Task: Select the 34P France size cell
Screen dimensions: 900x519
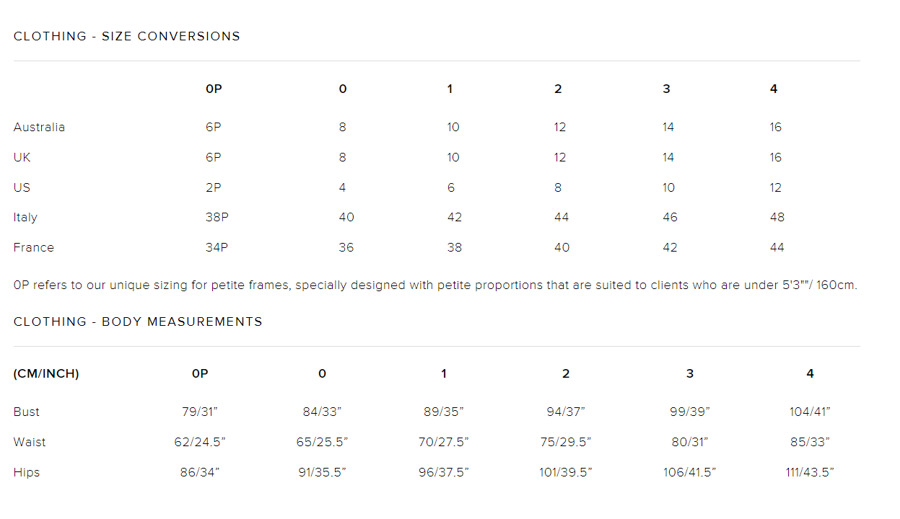Action: tap(217, 247)
